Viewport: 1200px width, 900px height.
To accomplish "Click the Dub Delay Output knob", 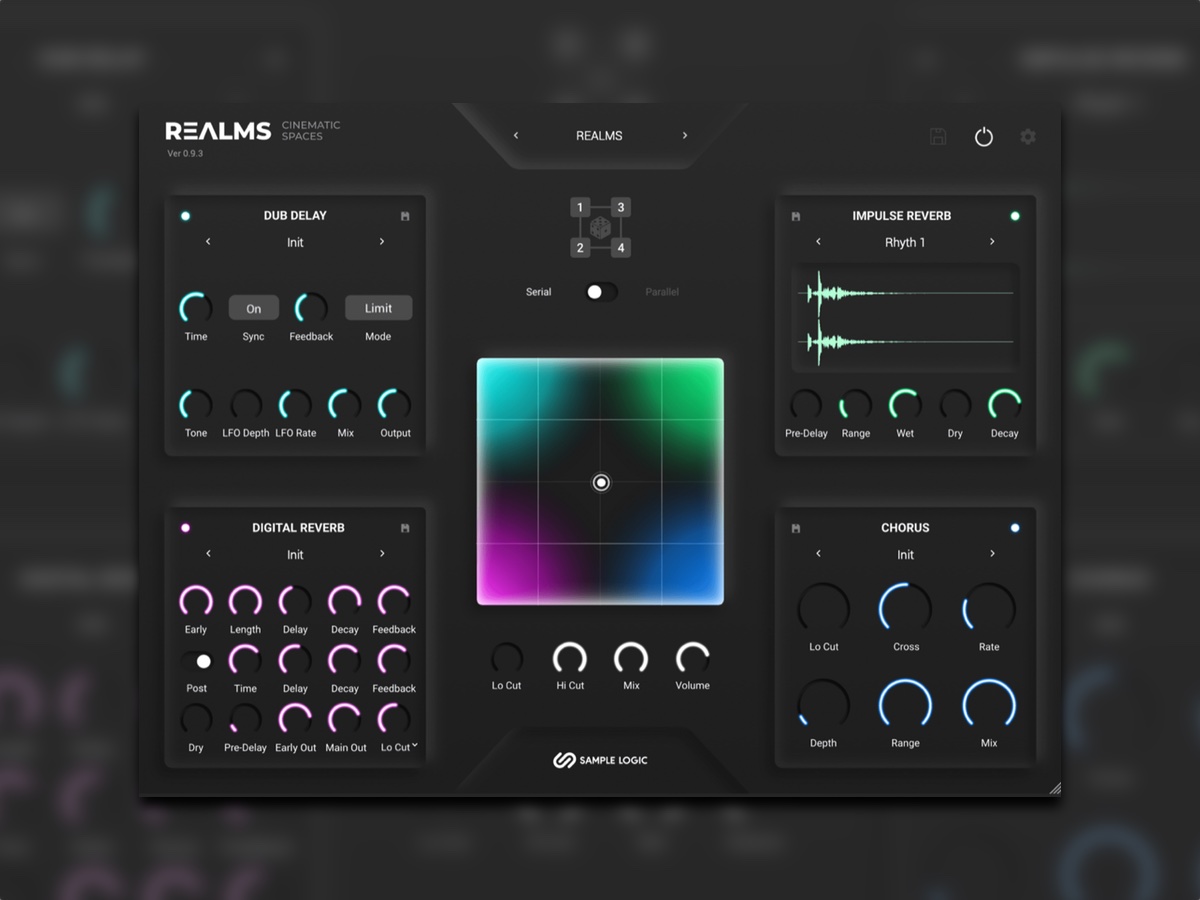I will click(395, 405).
